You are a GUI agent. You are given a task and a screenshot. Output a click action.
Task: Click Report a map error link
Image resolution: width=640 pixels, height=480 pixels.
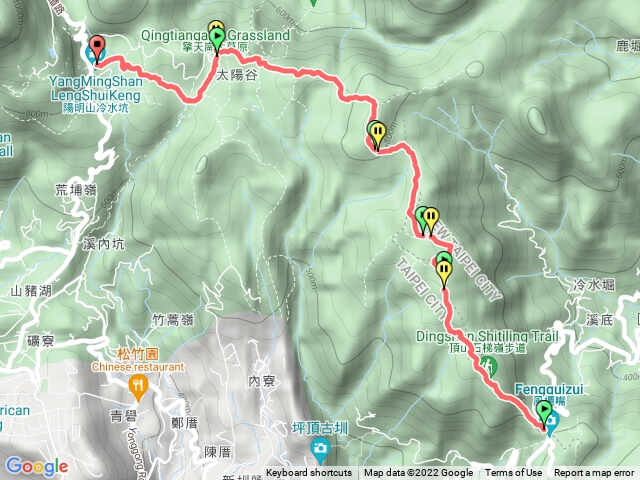[x=594, y=473]
